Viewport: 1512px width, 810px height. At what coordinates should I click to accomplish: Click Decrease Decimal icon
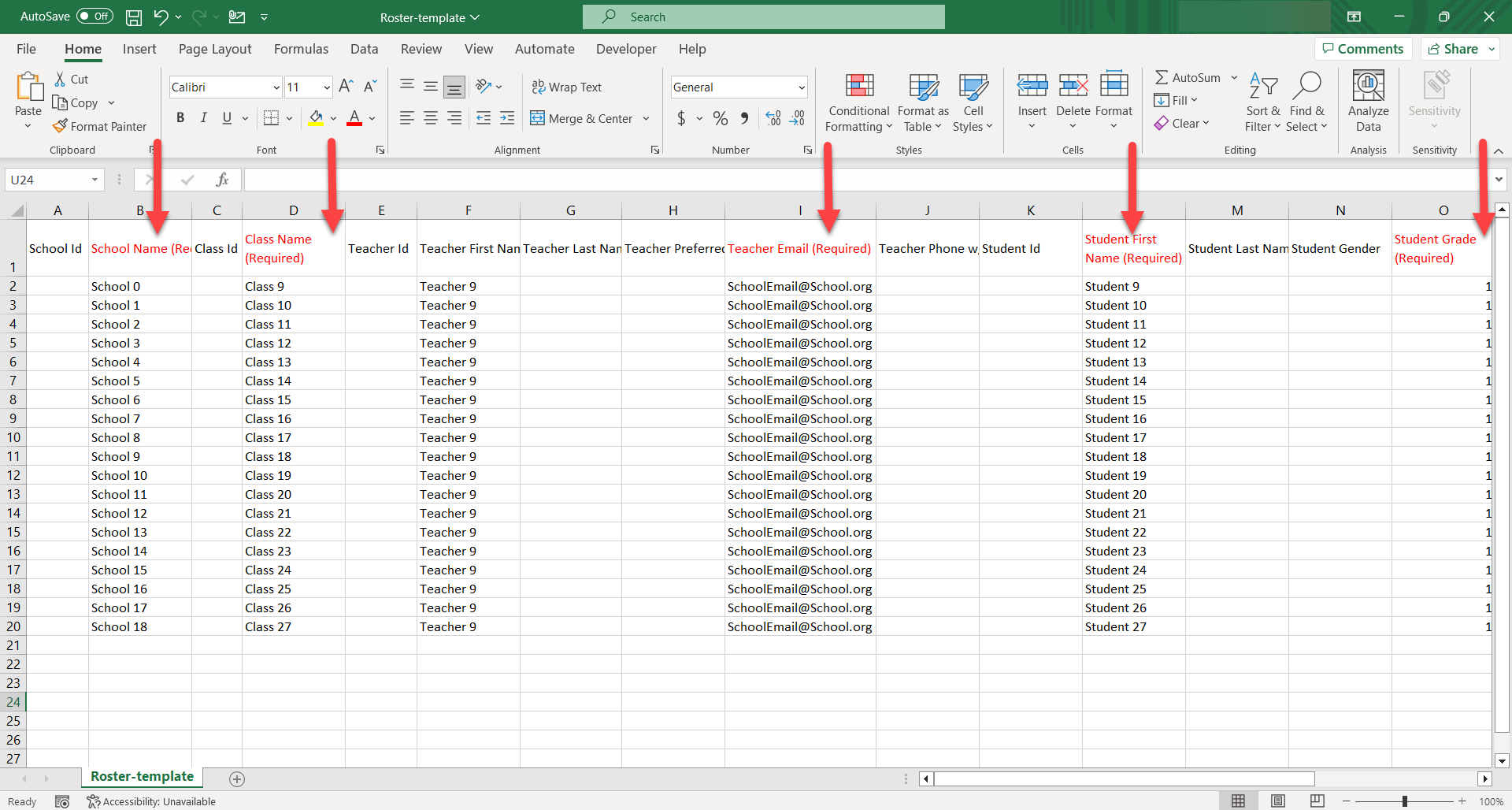coord(798,118)
